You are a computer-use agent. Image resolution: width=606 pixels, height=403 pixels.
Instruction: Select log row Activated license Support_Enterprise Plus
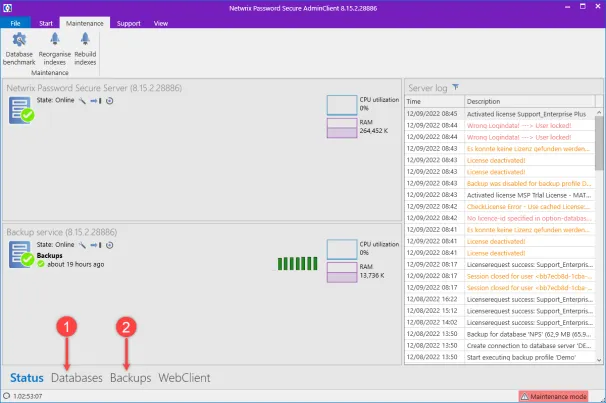point(500,114)
